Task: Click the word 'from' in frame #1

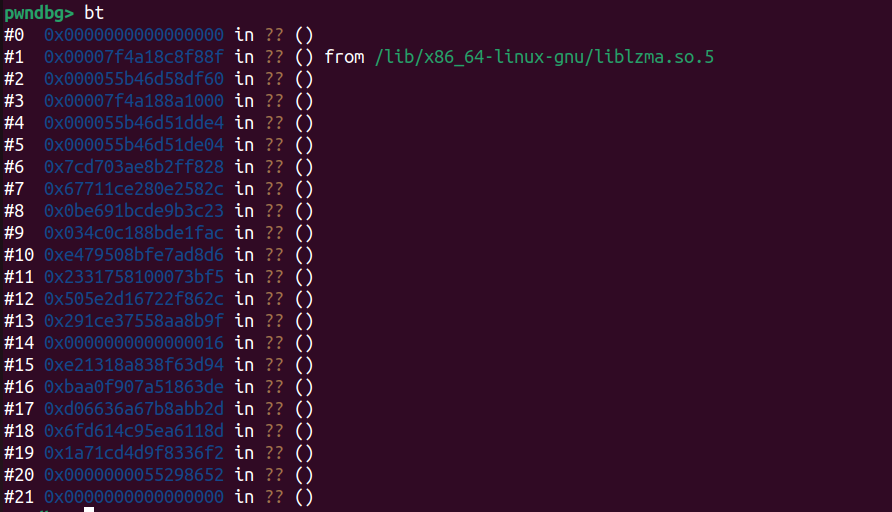Action: pyautogui.click(x=344, y=57)
